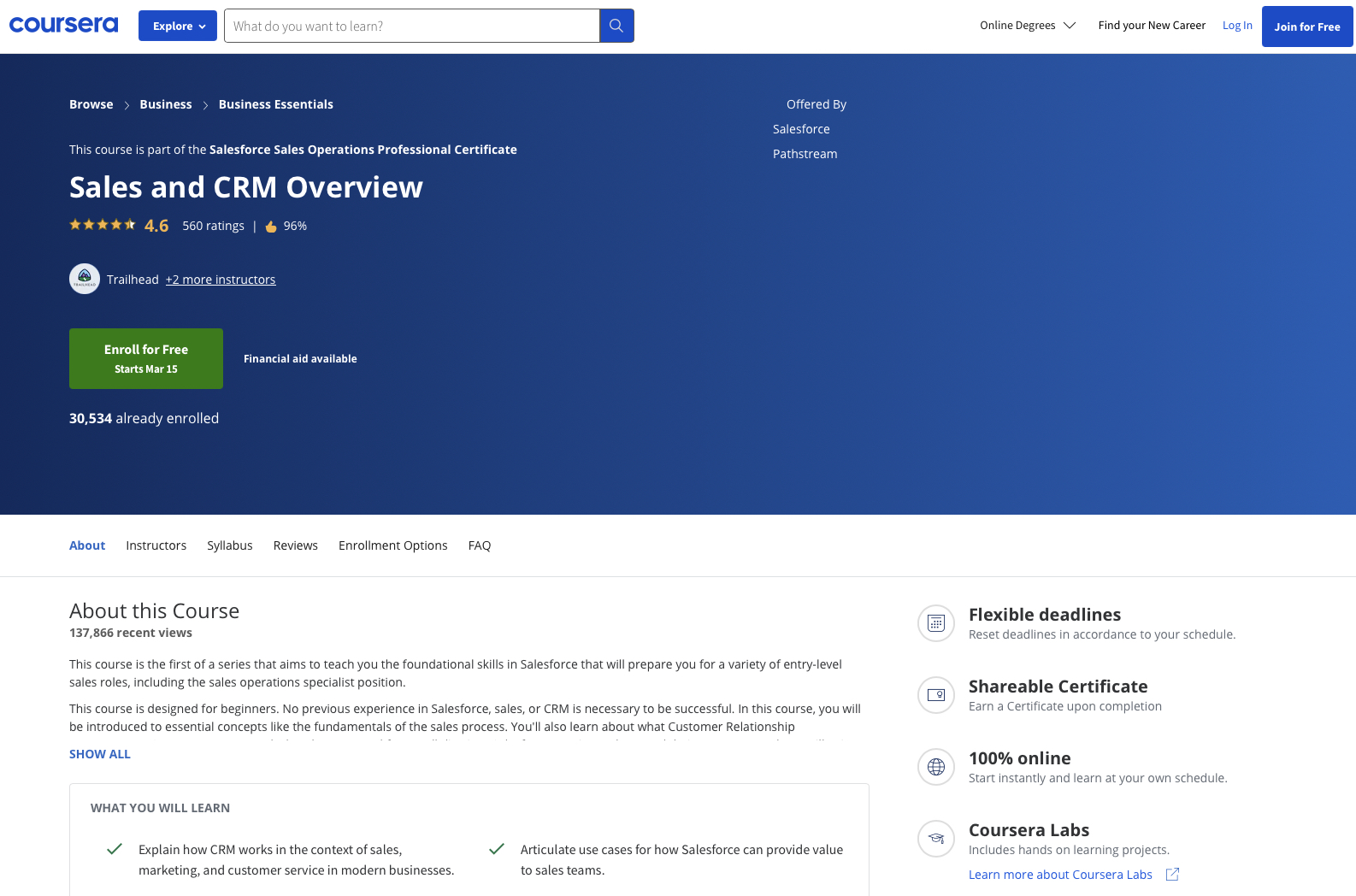Click the 137,866 recent views text
This screenshot has height=896, width=1356.
[x=131, y=633]
